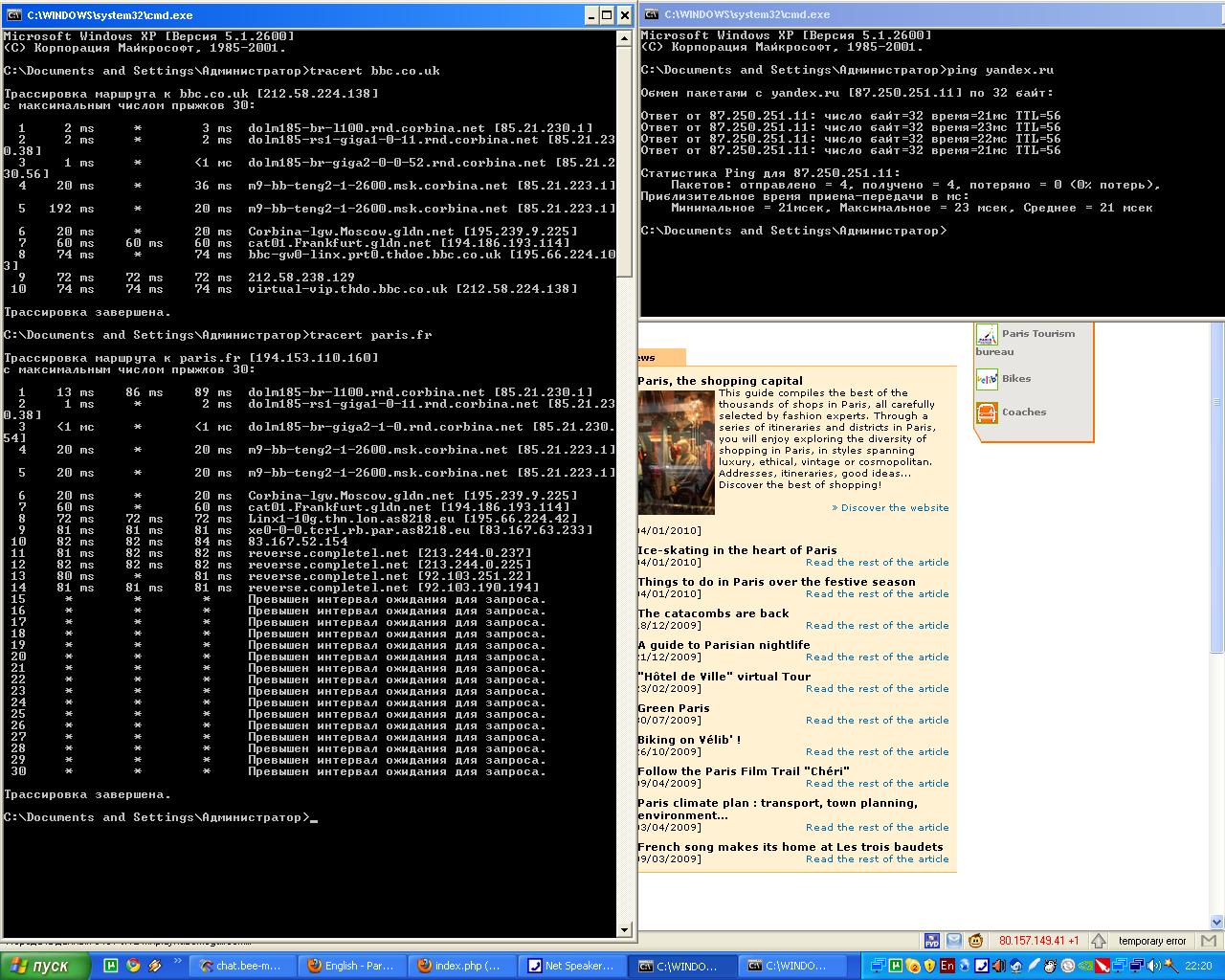The height and width of the screenshot is (980, 1225).
Task: Open 'Follow the Paris Film Trail "Chéri"' headline
Action: (x=744, y=771)
